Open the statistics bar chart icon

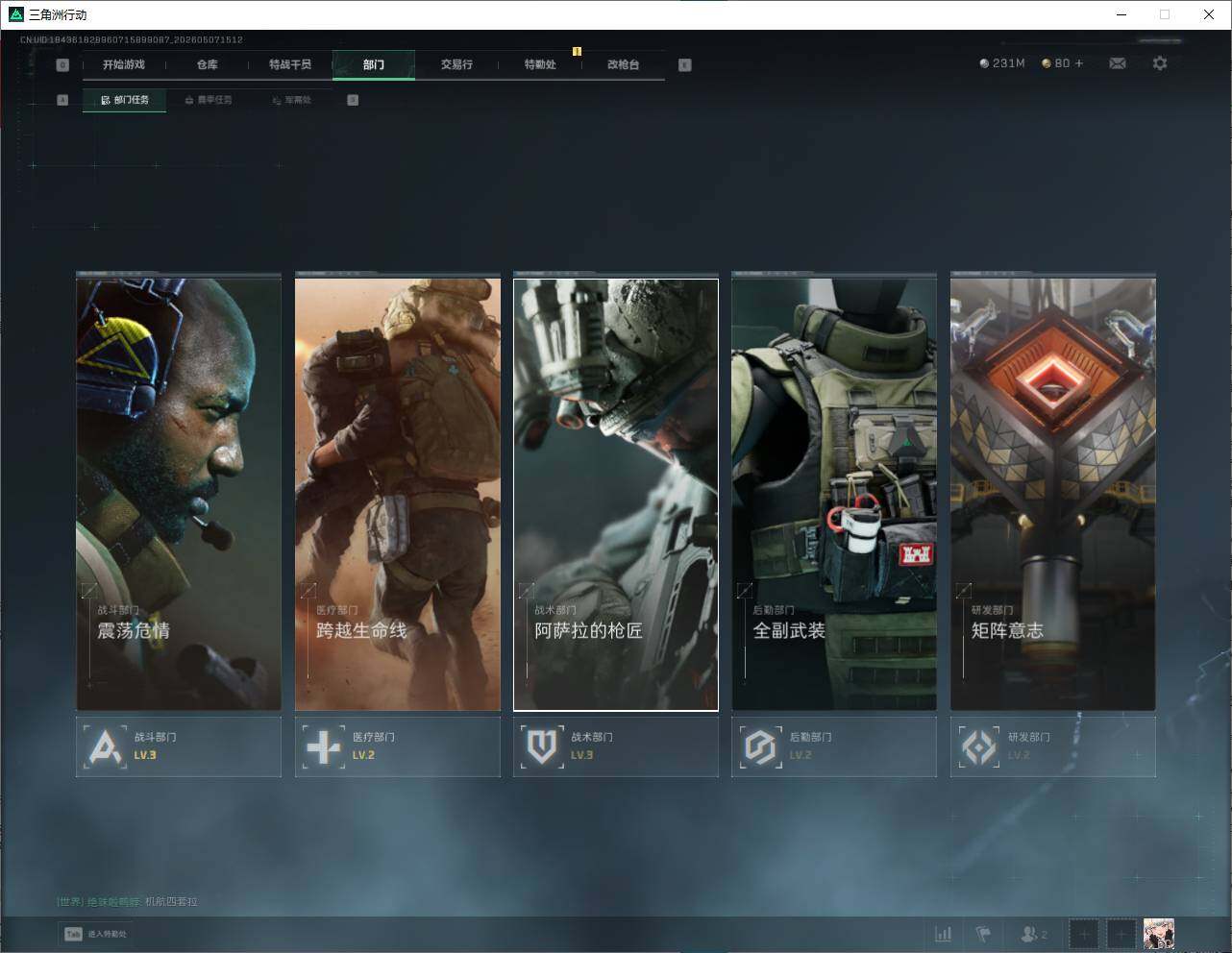(944, 933)
